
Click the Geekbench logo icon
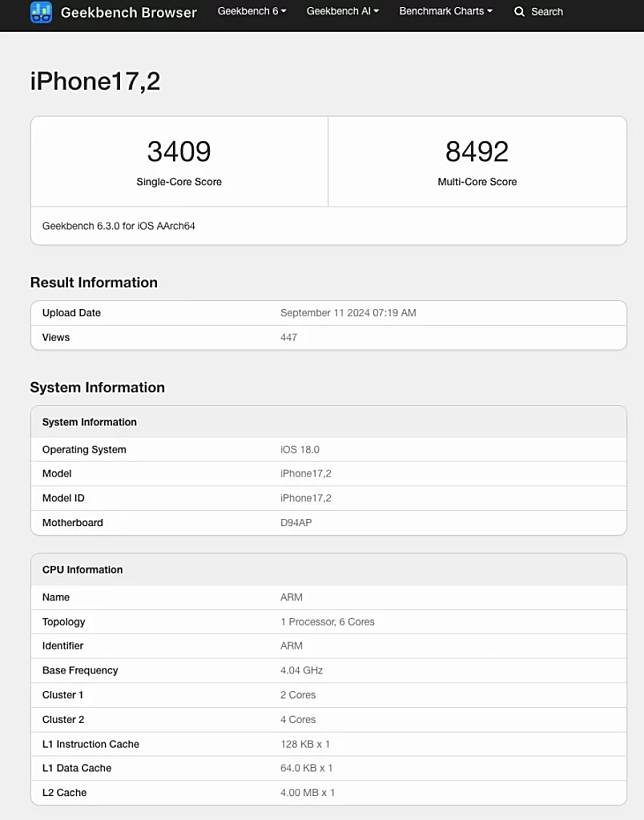[x=41, y=12]
